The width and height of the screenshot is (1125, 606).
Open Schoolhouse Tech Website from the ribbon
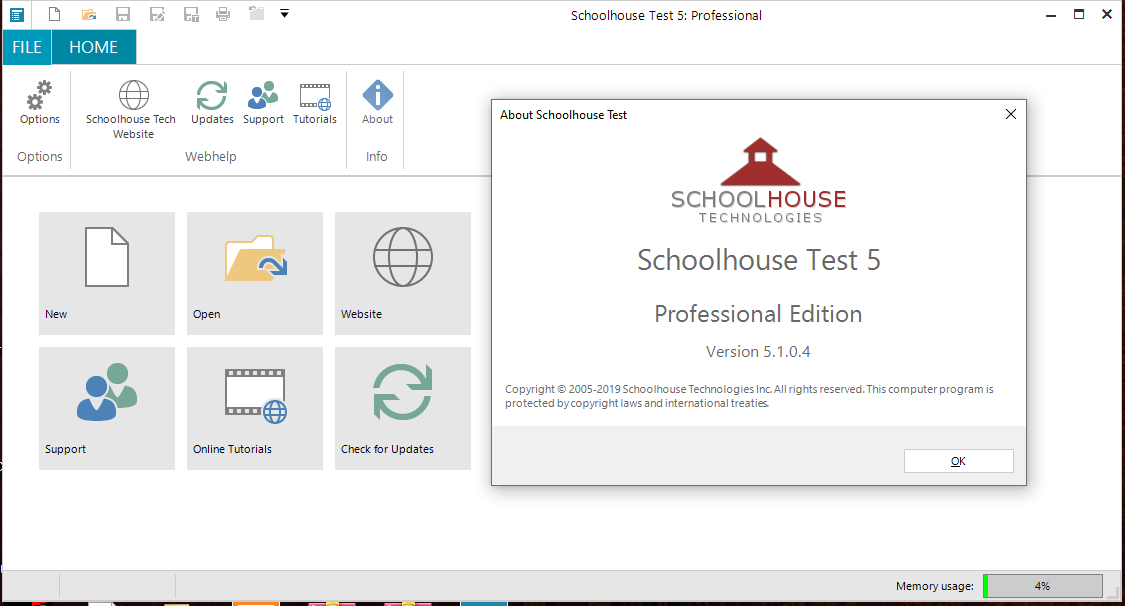click(x=131, y=110)
